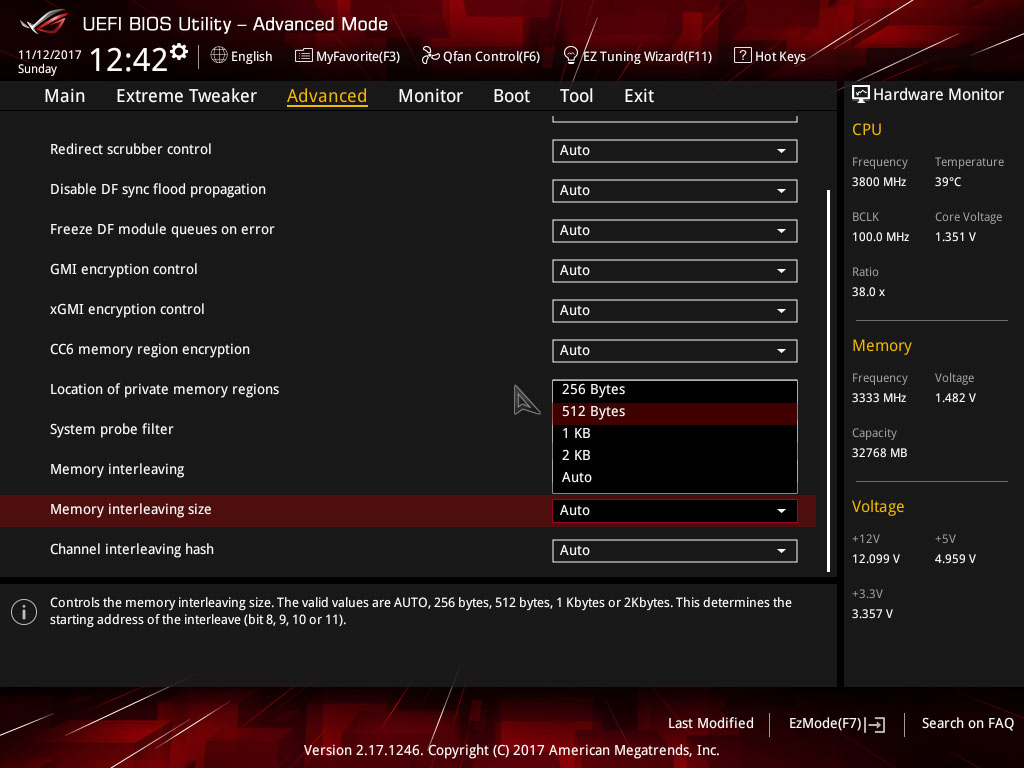1024x768 pixels.
Task: Select the Advanced tab
Action: point(327,96)
